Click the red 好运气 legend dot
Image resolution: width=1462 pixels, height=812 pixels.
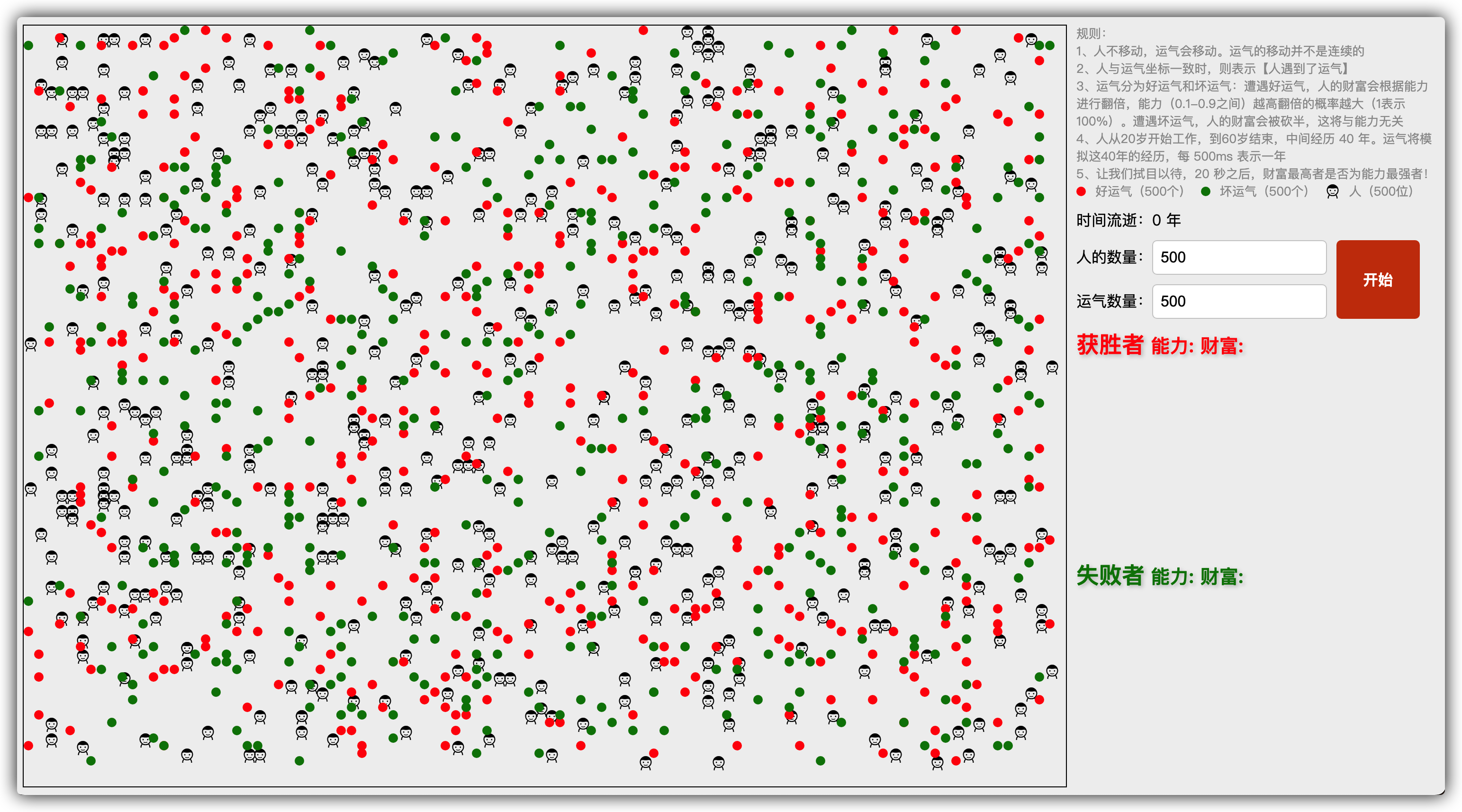[x=1081, y=192]
